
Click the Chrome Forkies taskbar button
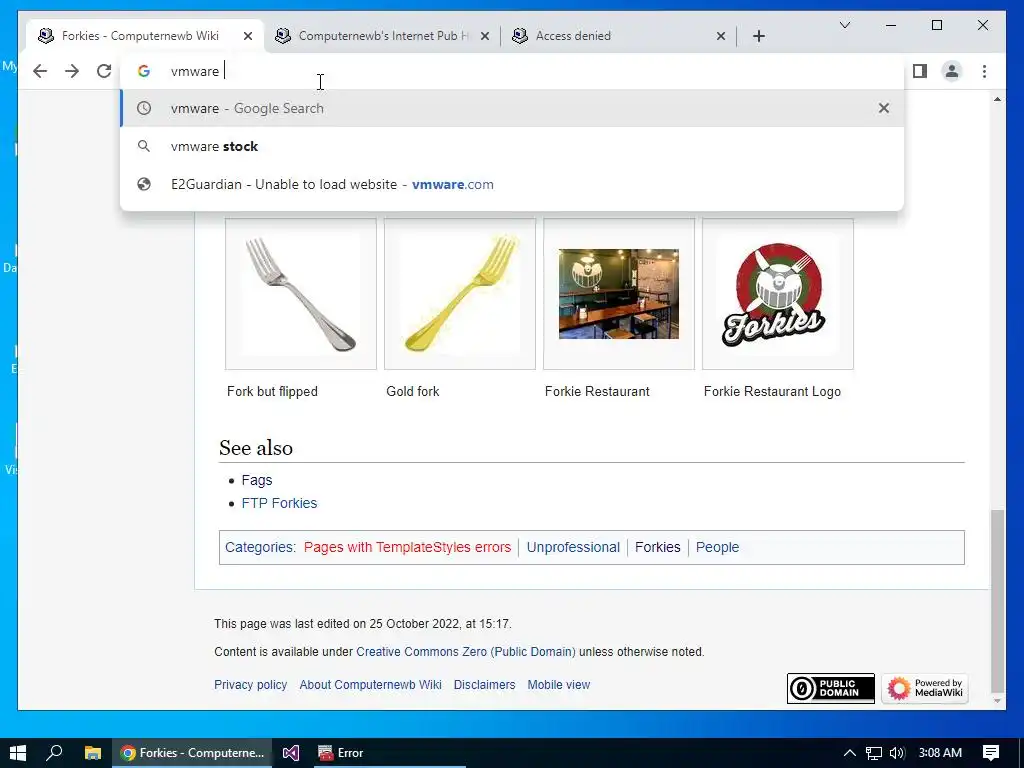coord(193,752)
